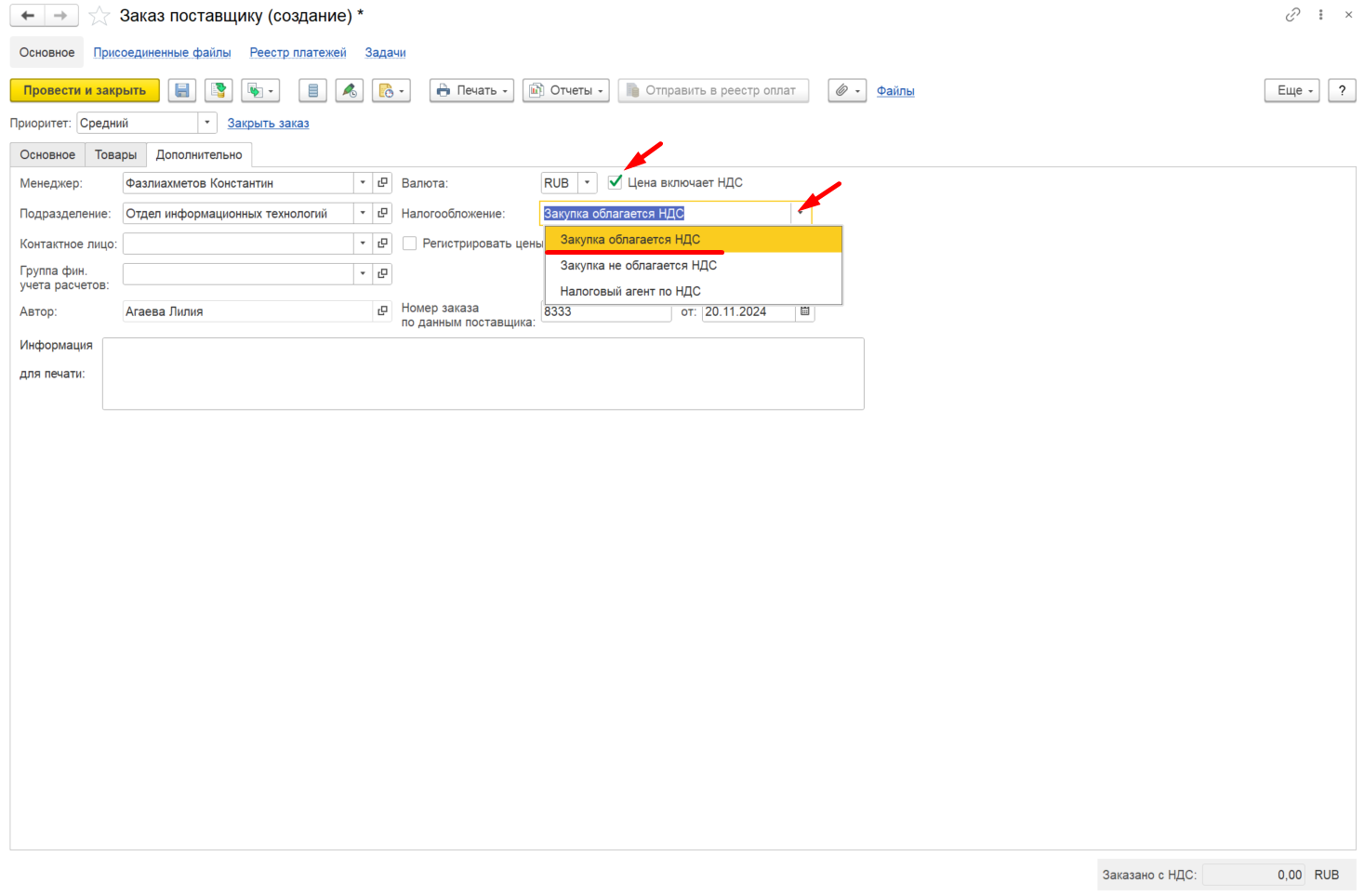
Task: Open Подразделение field record icon
Action: [x=383, y=214]
